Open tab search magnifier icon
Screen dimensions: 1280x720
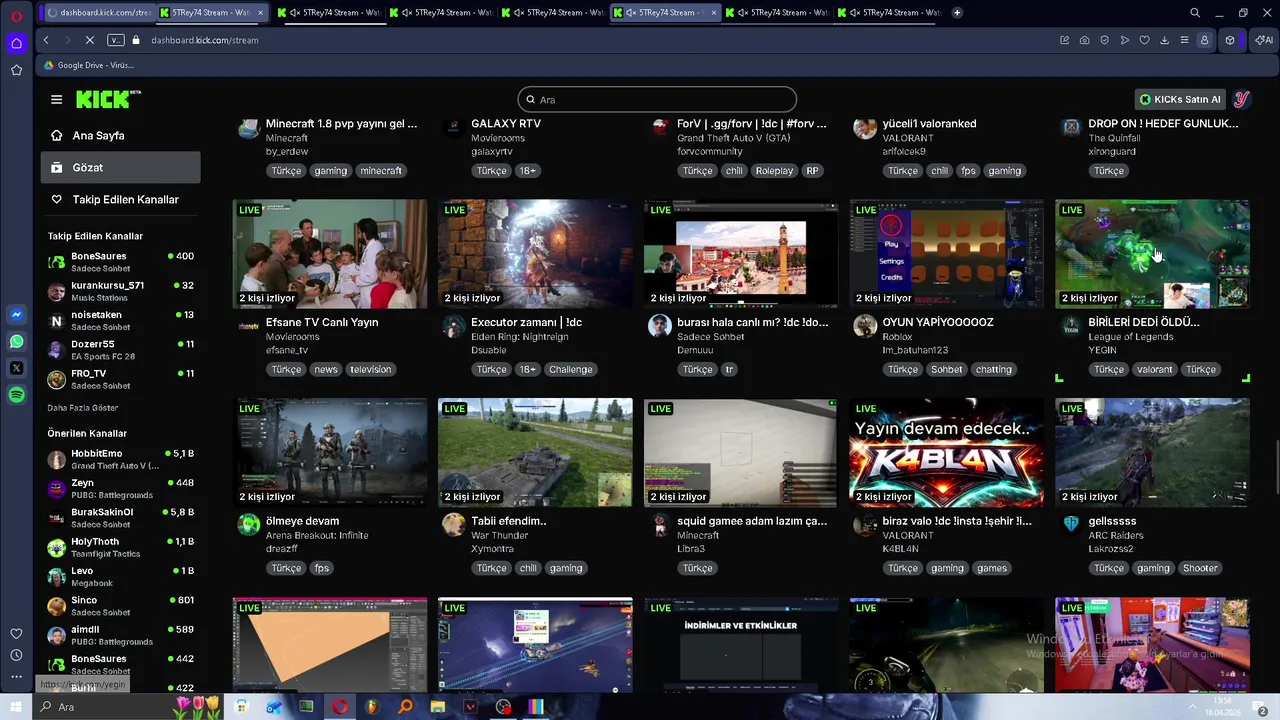1195,13
